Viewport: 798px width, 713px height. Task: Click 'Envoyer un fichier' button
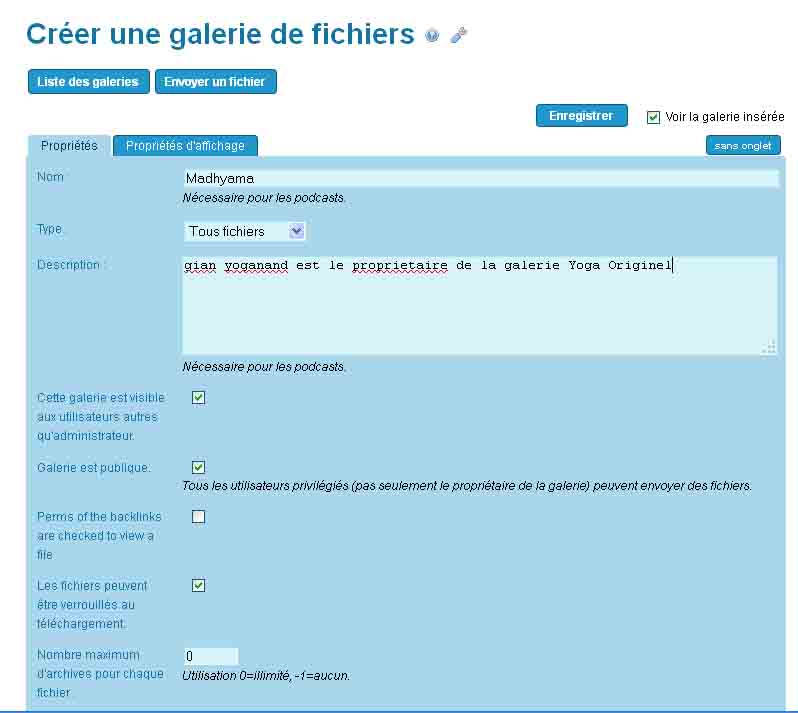click(215, 82)
